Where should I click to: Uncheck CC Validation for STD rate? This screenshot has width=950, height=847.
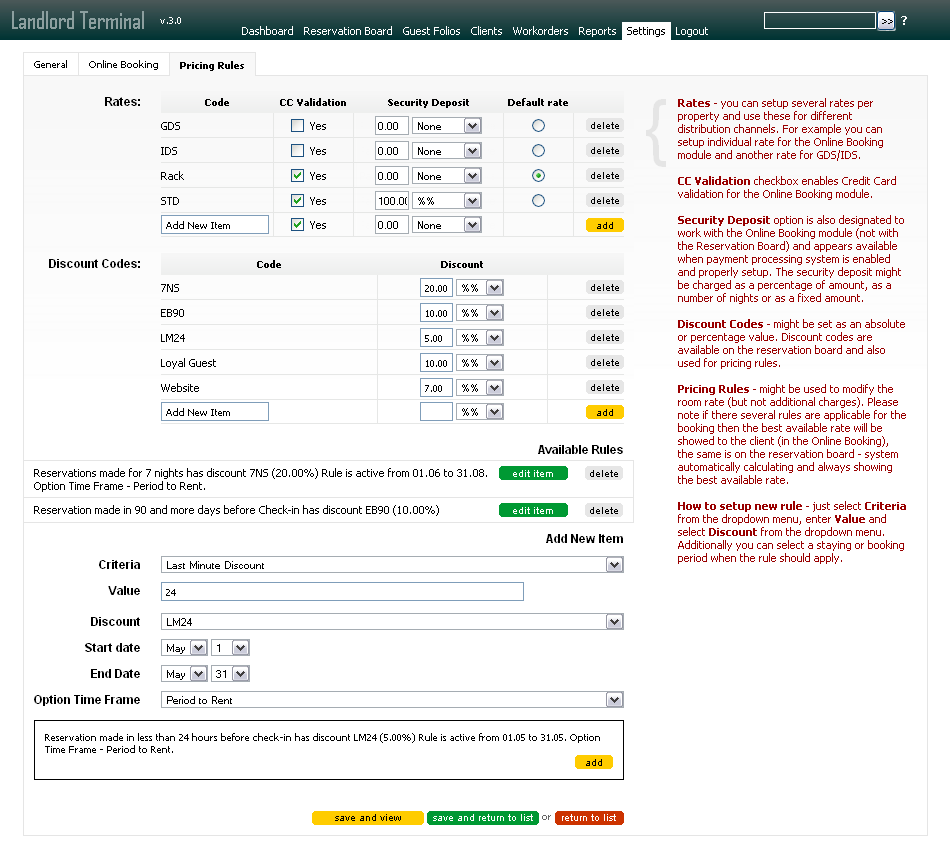(x=297, y=201)
